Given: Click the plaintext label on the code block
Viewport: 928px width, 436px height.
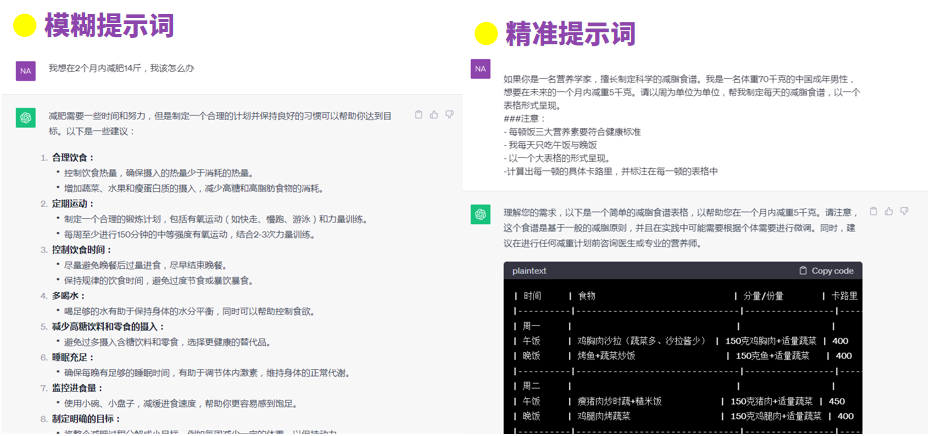Looking at the screenshot, I should (x=530, y=271).
